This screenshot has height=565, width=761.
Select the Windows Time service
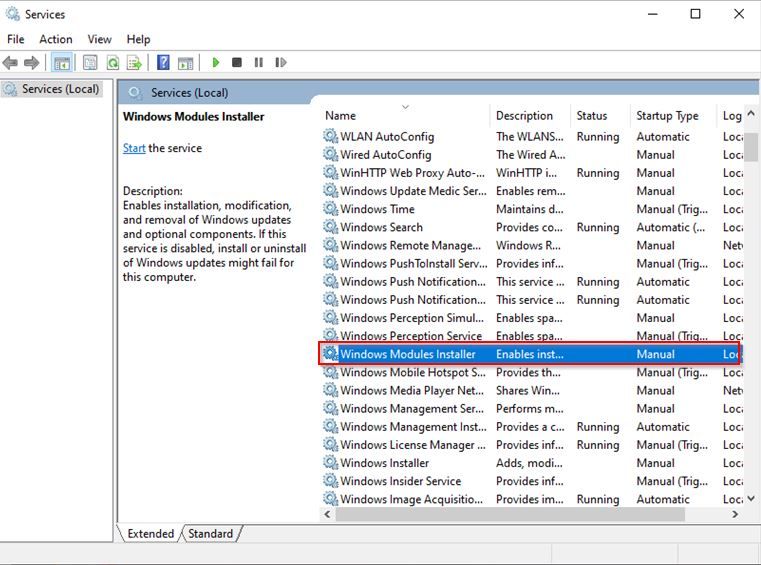tap(532, 209)
